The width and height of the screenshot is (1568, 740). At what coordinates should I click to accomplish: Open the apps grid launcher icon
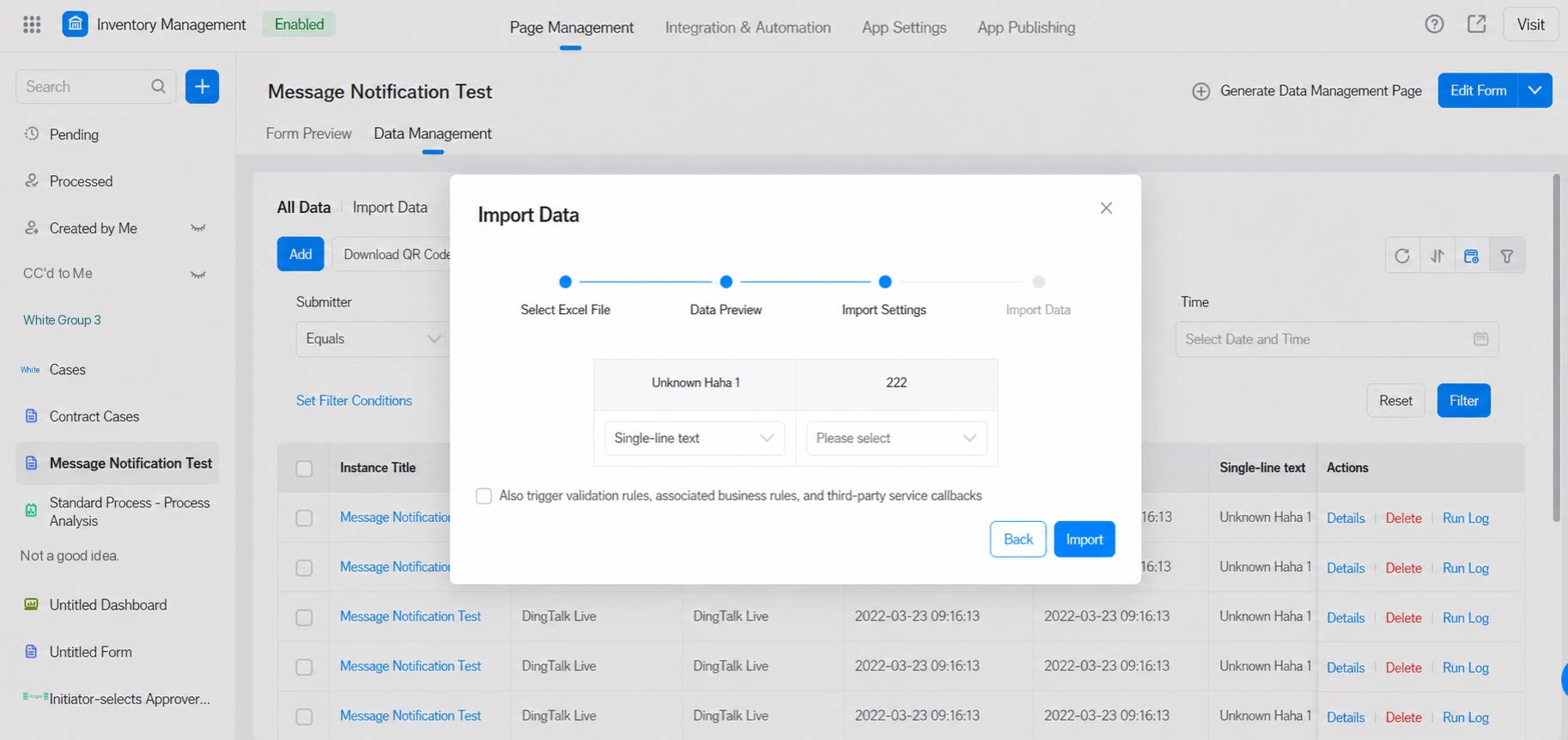[32, 25]
